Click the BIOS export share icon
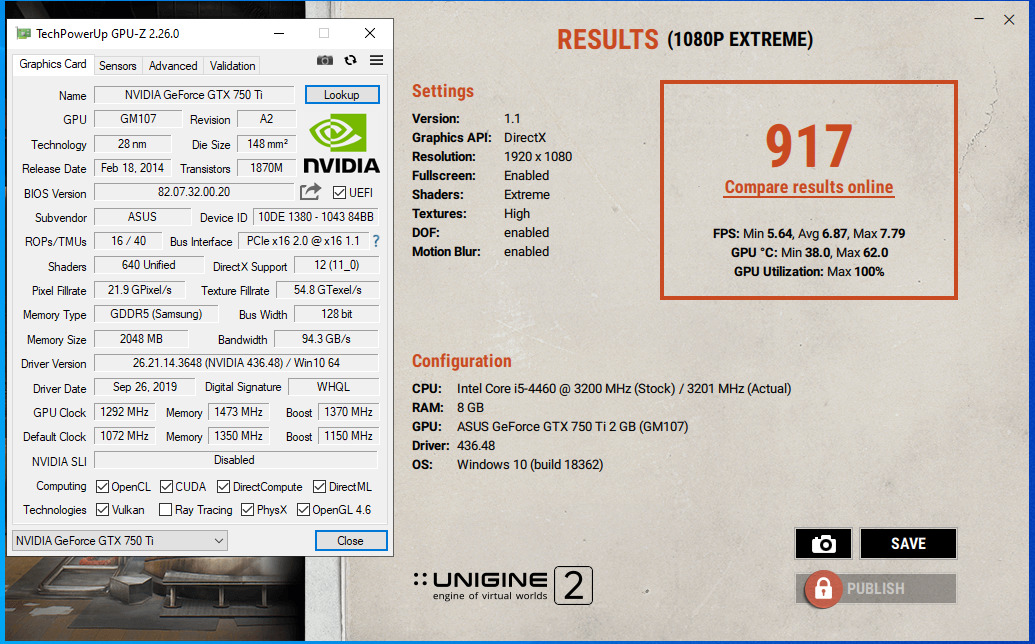This screenshot has height=644, width=1035. 310,192
